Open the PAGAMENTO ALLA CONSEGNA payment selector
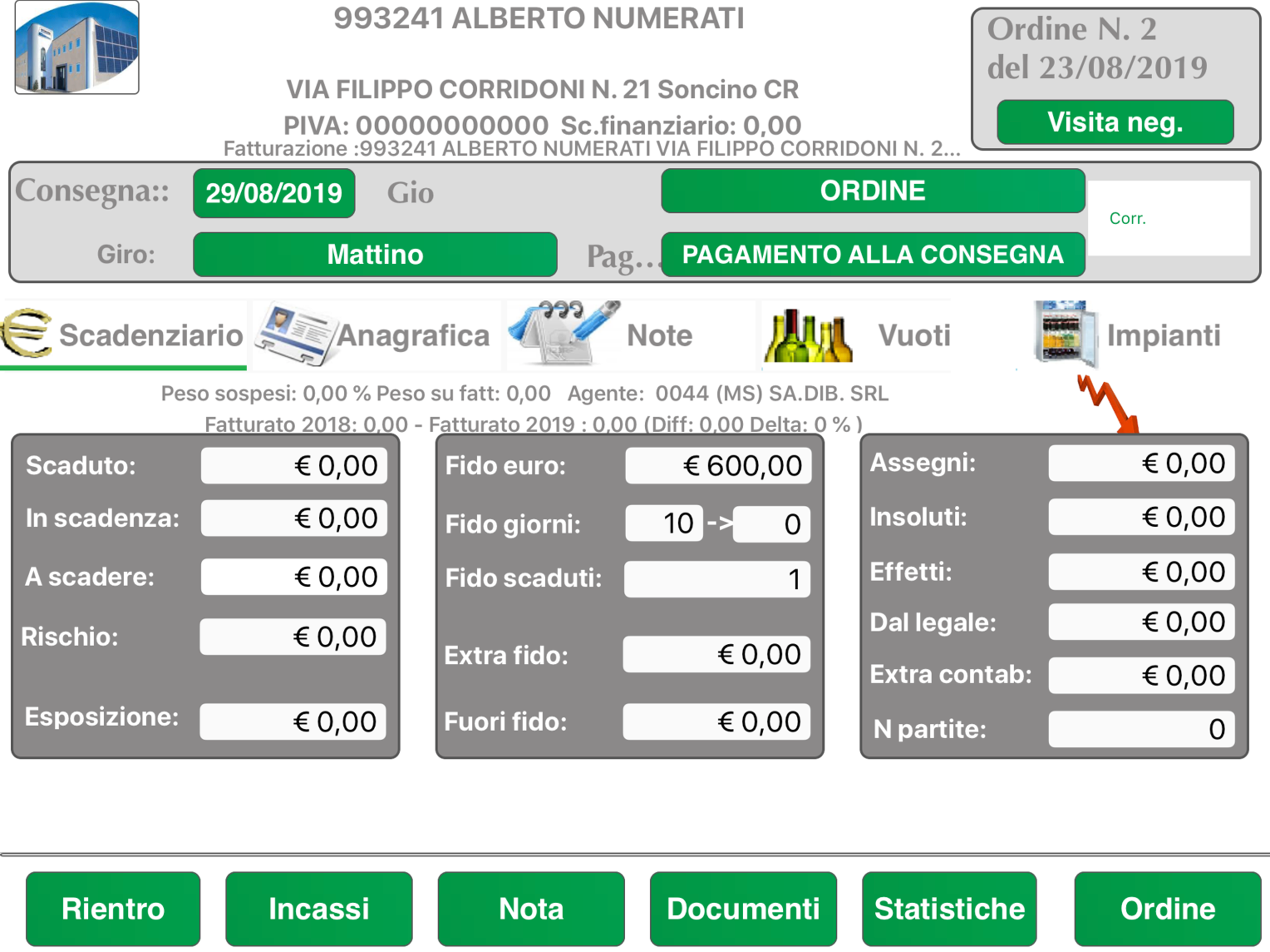The width and height of the screenshot is (1270, 952). point(873,254)
